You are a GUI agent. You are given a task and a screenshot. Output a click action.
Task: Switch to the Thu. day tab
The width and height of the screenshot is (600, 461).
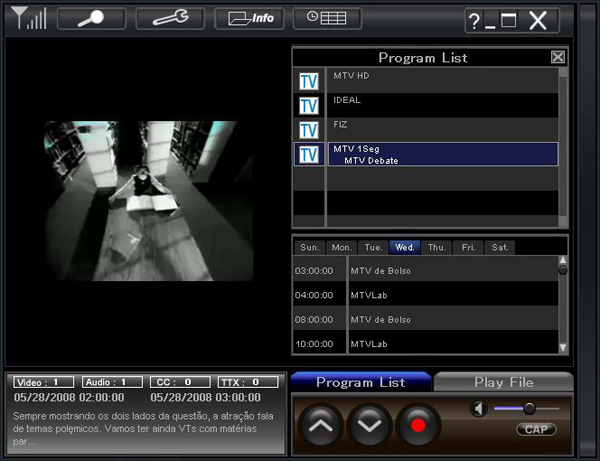437,248
